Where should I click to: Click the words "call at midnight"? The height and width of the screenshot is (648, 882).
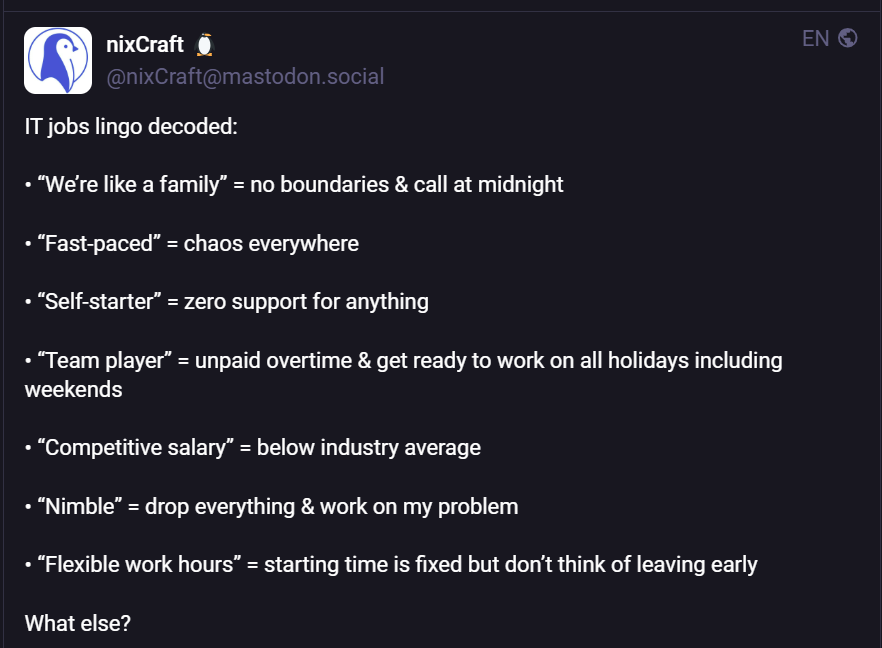[x=488, y=184]
